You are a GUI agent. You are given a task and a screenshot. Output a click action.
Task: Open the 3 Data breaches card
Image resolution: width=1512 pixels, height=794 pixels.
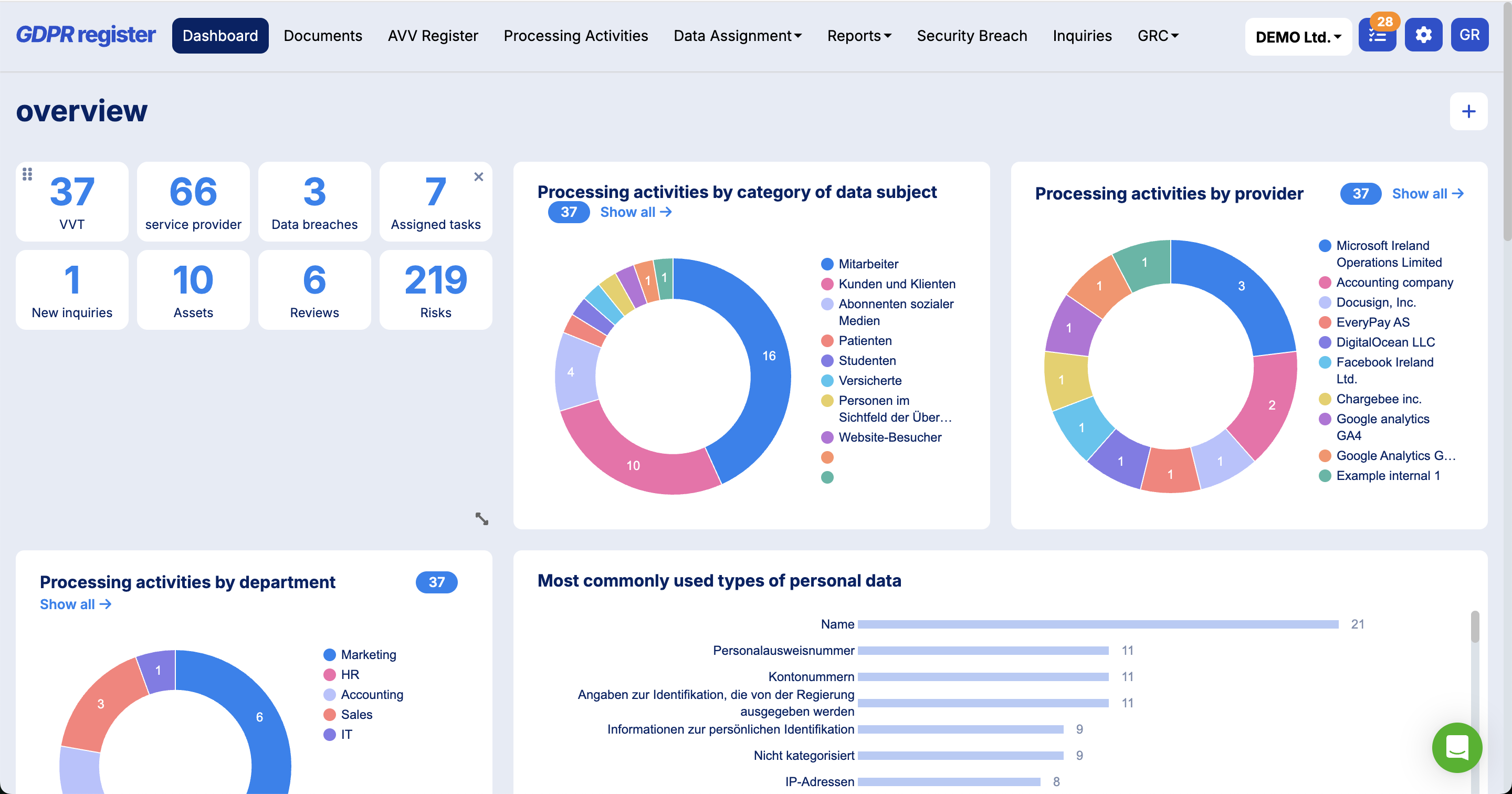point(314,202)
